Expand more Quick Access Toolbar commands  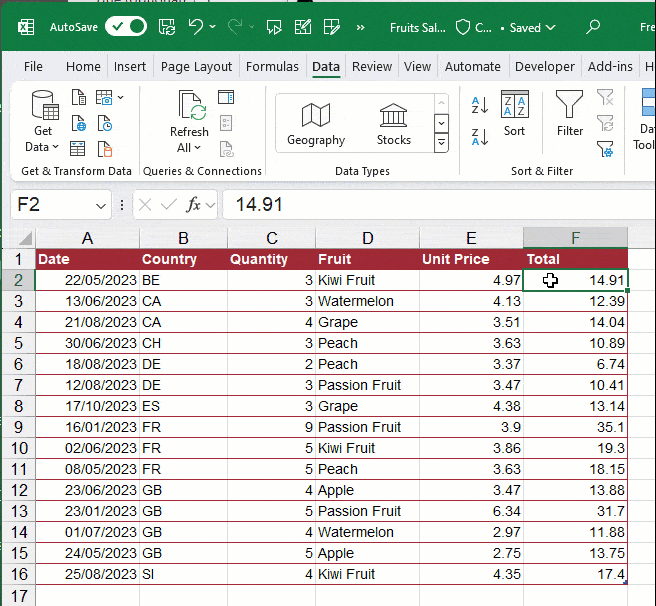[x=360, y=28]
